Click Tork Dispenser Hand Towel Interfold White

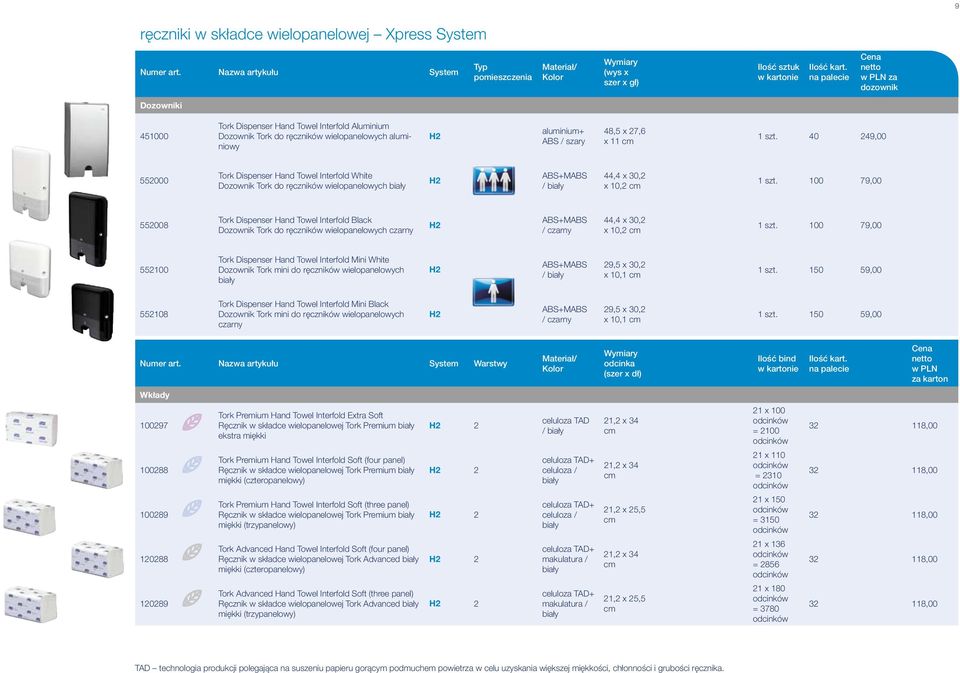click(x=295, y=176)
